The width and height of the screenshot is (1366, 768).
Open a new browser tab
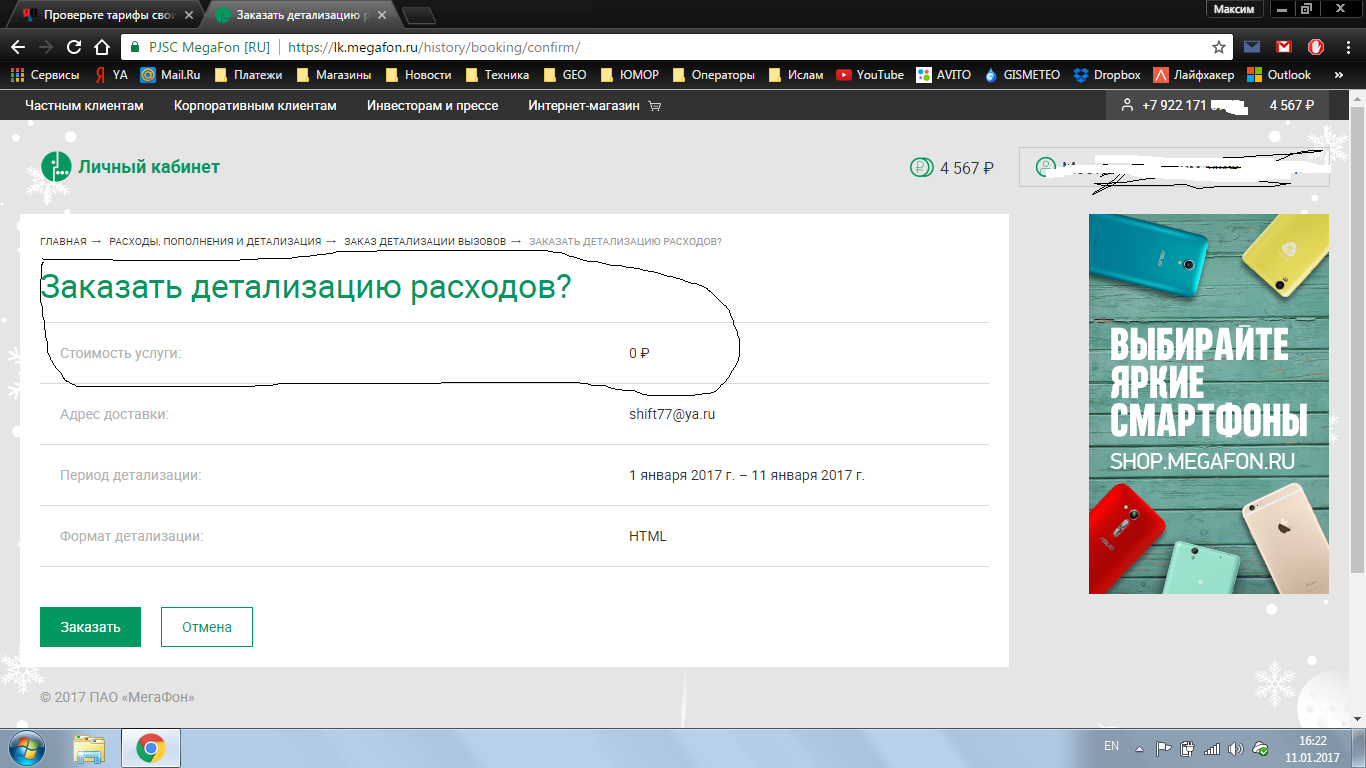(x=419, y=15)
